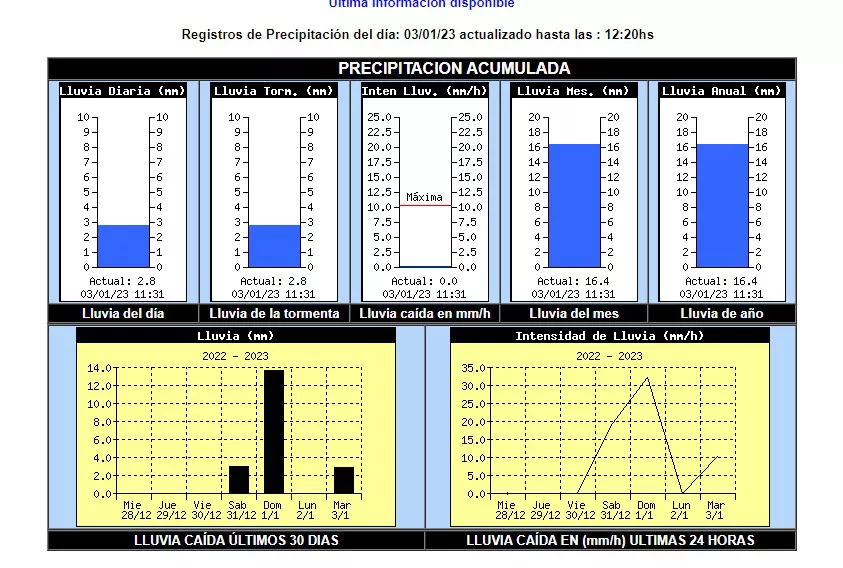This screenshot has width=843, height=568.
Task: Select the Inten Lluv. (mm/h) gauge
Action: 424,191
